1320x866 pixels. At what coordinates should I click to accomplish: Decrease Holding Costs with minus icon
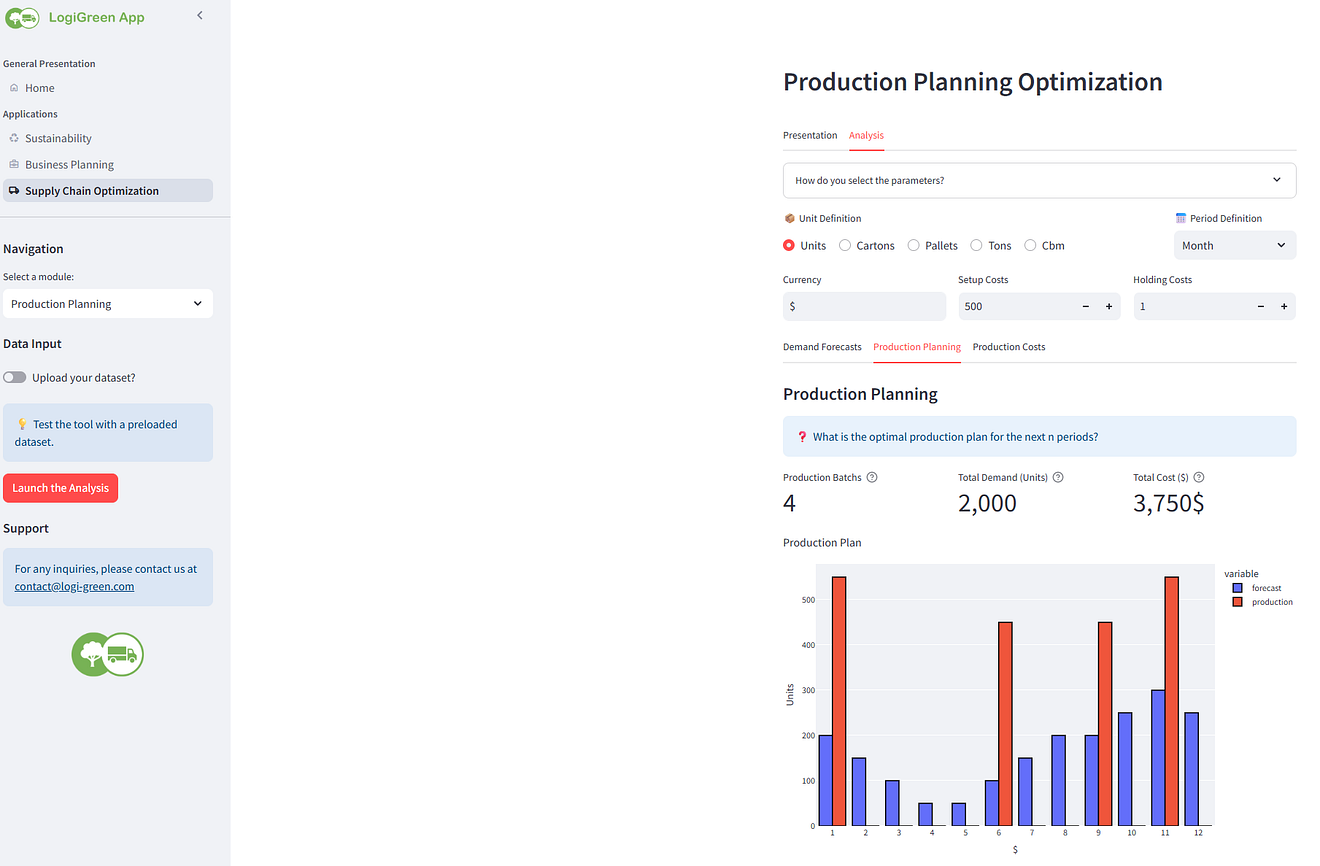(x=1261, y=306)
